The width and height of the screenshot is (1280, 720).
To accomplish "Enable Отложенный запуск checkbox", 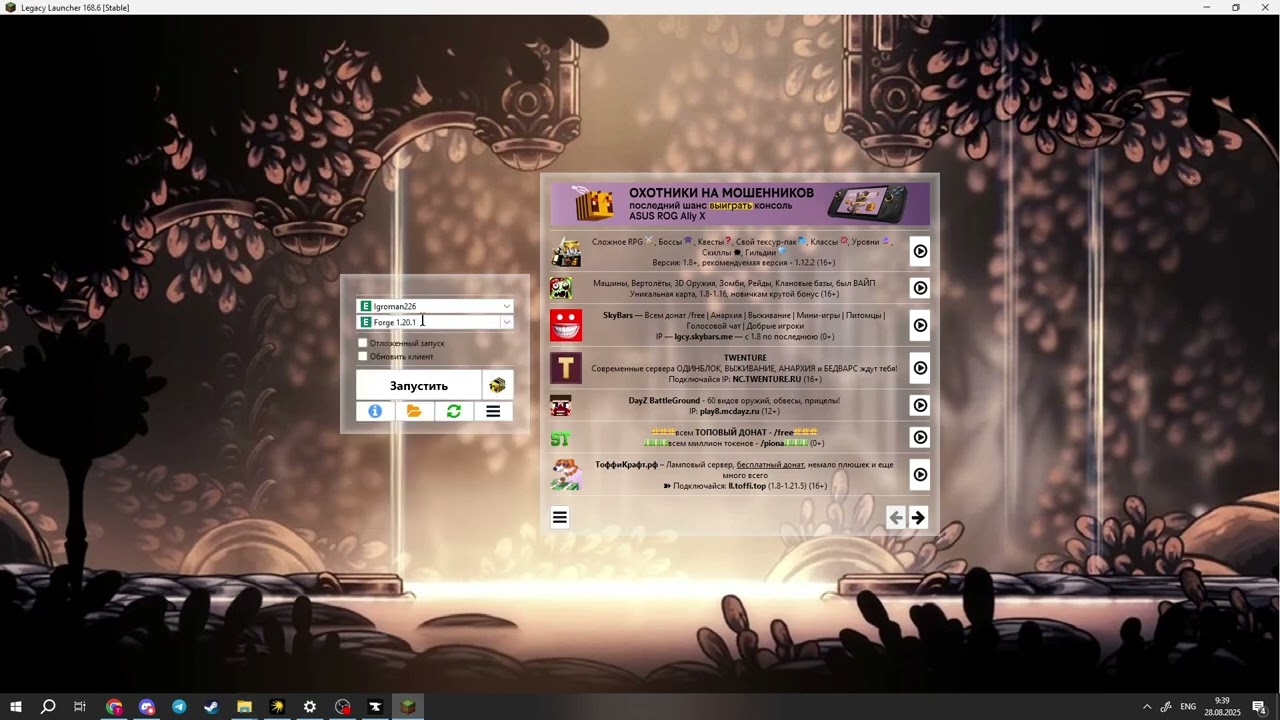I will [x=363, y=343].
